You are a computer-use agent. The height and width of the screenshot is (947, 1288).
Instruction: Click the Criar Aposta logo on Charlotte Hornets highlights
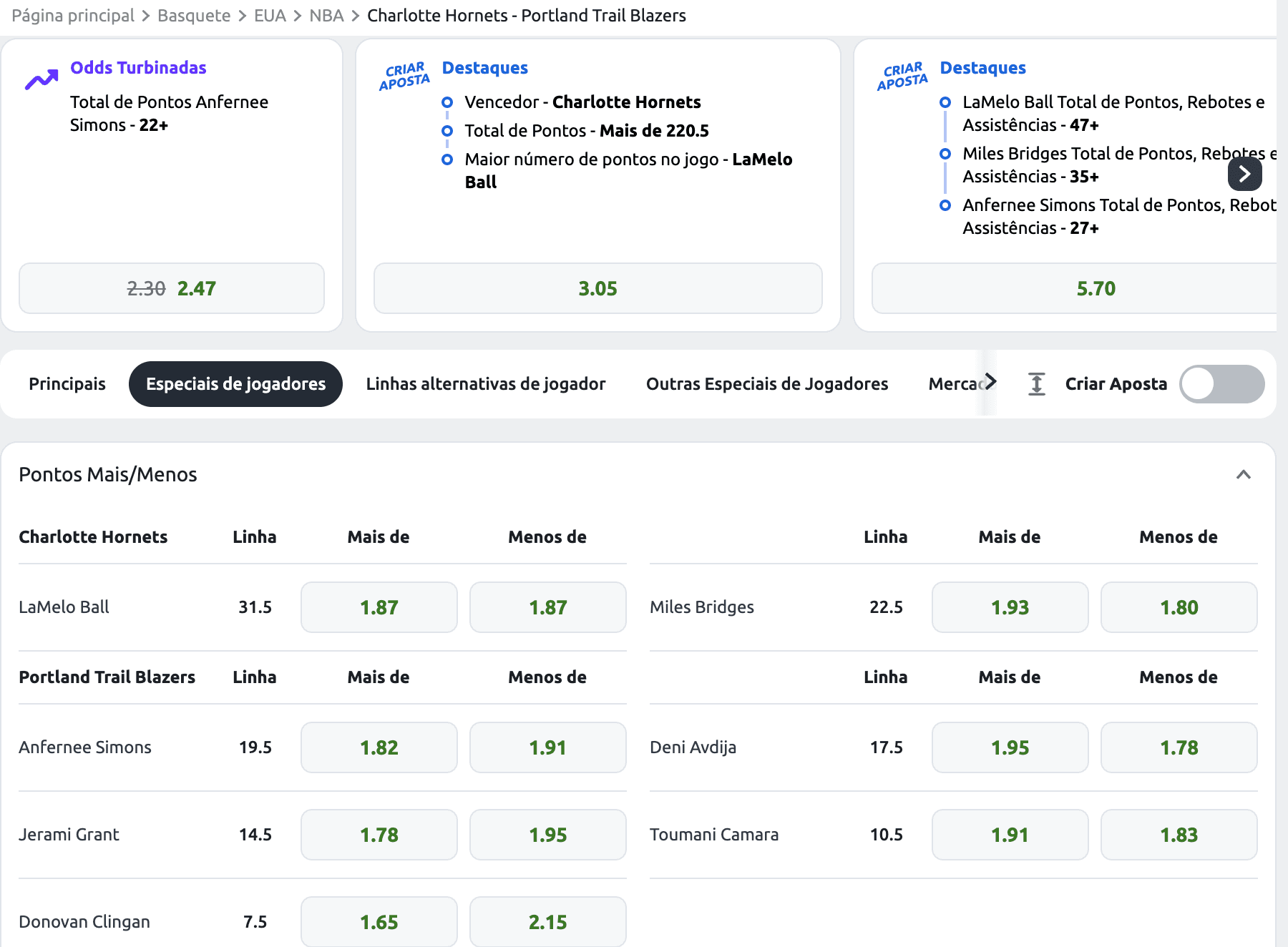click(404, 77)
